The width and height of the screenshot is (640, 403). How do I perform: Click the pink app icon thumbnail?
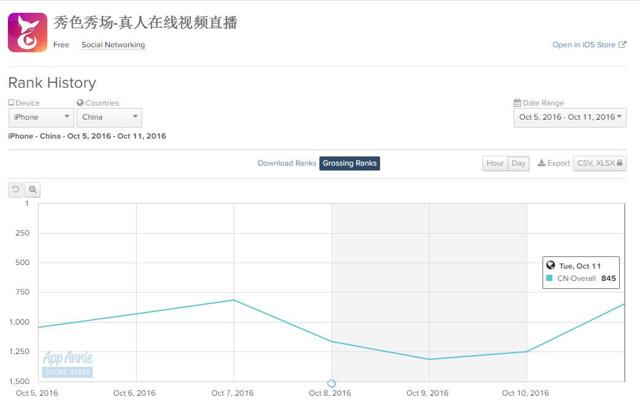tap(28, 33)
